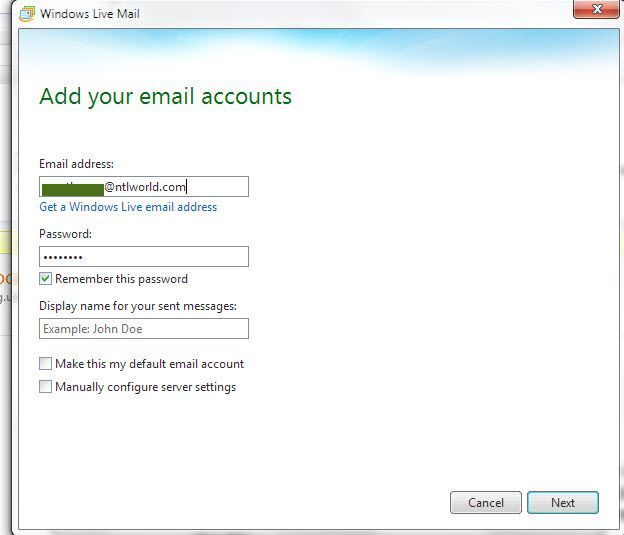Click the 'Email address:' label
The image size is (624, 535).
pos(76,164)
